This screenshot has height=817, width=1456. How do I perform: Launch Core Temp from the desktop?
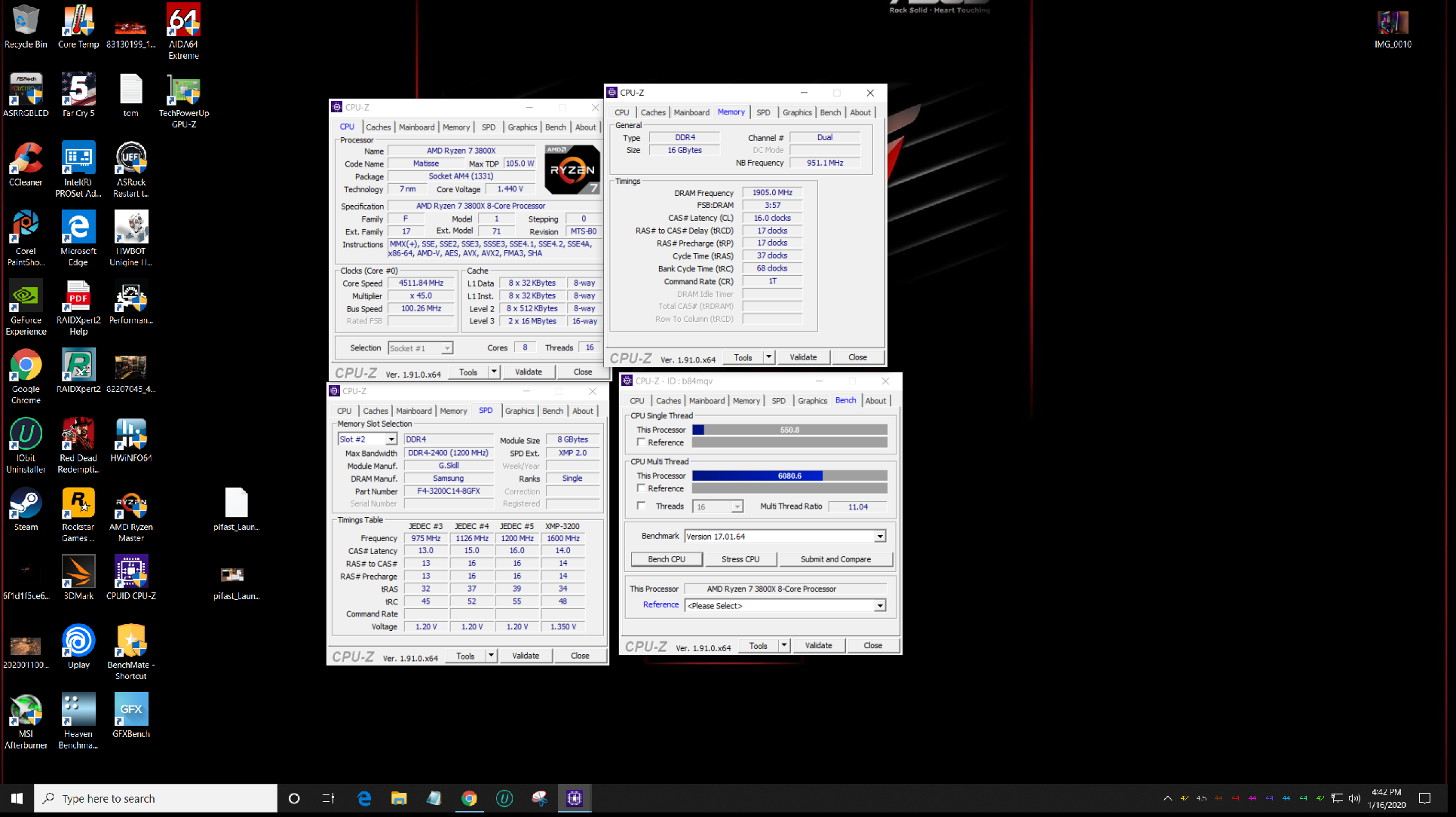pos(78,26)
